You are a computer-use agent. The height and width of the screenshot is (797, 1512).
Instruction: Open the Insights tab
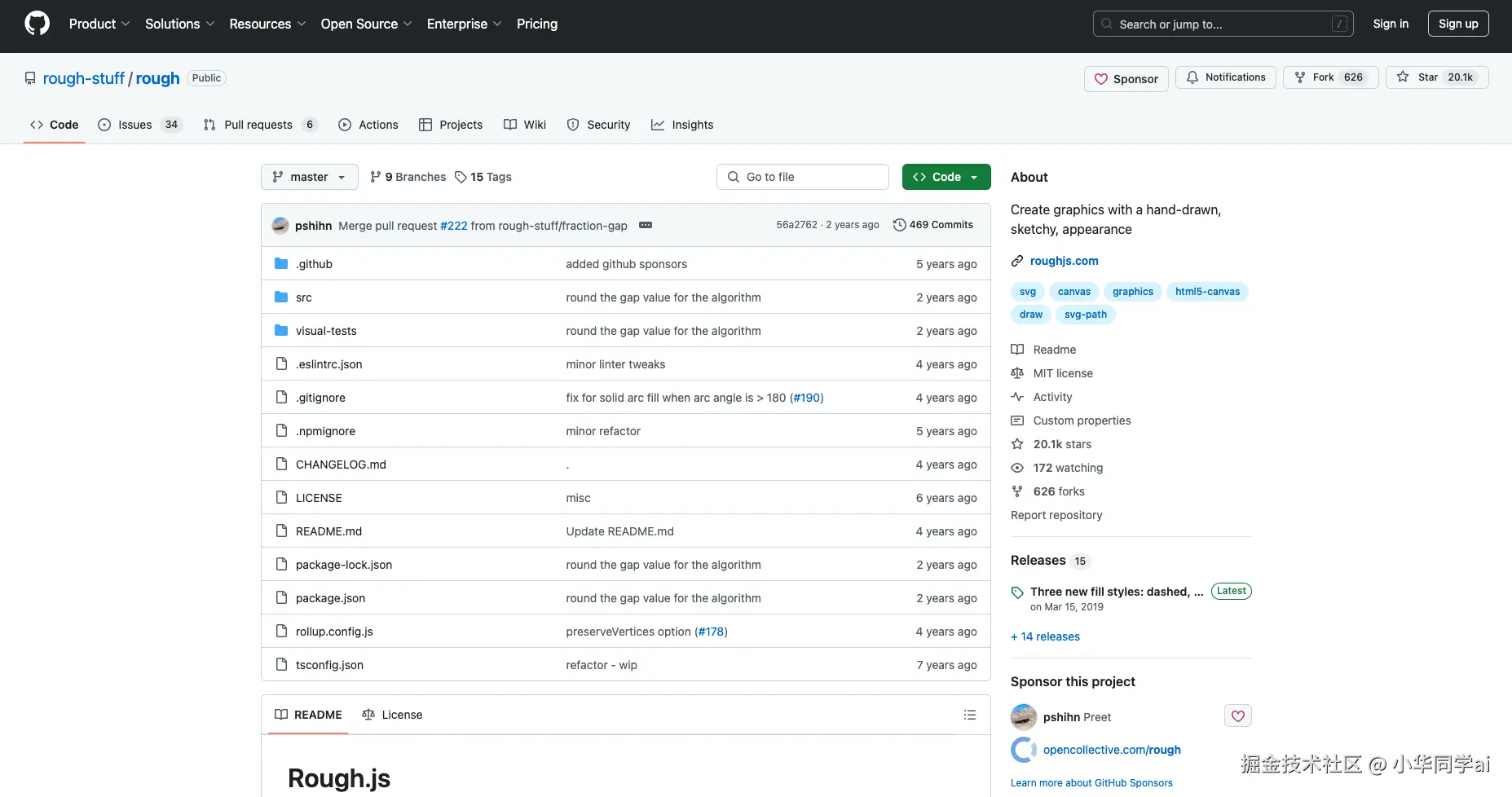(682, 125)
